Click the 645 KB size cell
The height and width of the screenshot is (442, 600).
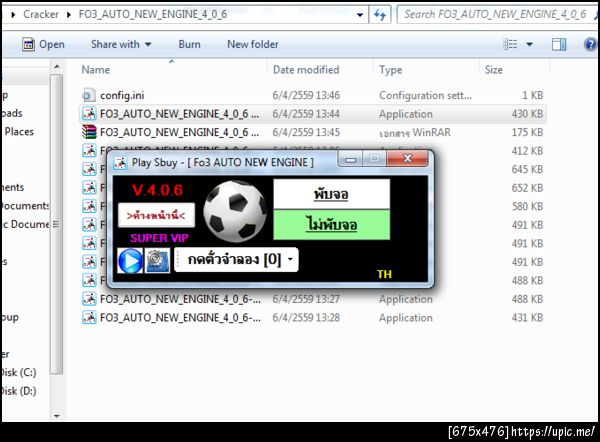tap(527, 169)
